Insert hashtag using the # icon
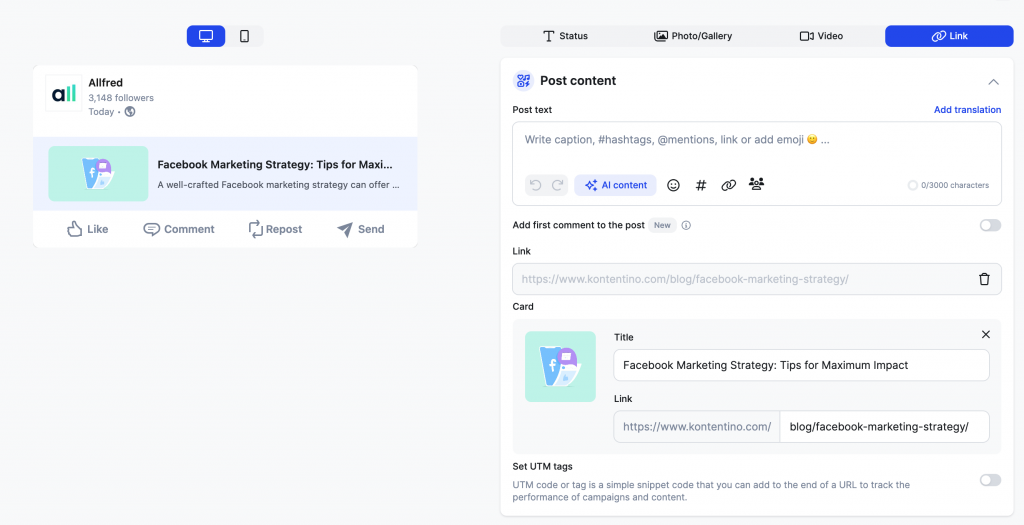This screenshot has height=525, width=1024. click(x=701, y=185)
